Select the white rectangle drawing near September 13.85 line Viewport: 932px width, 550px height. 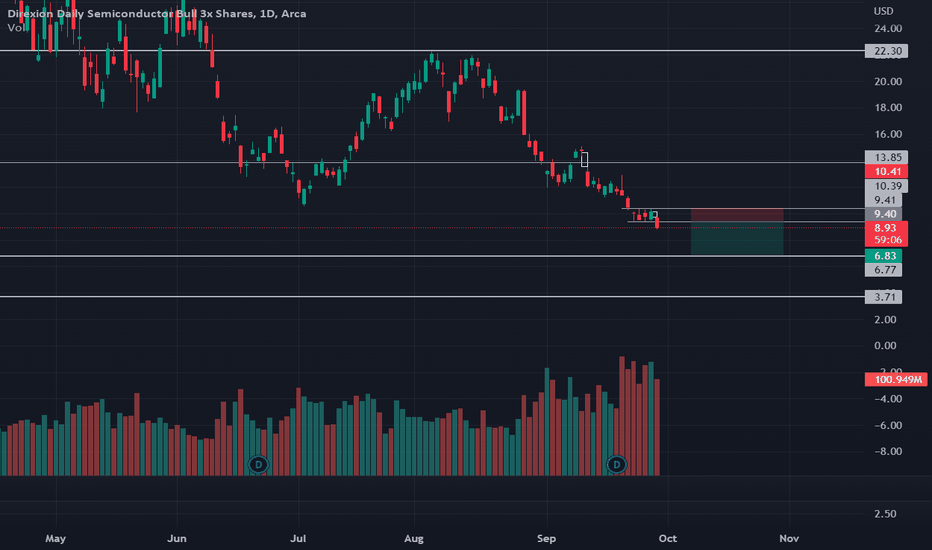584,159
